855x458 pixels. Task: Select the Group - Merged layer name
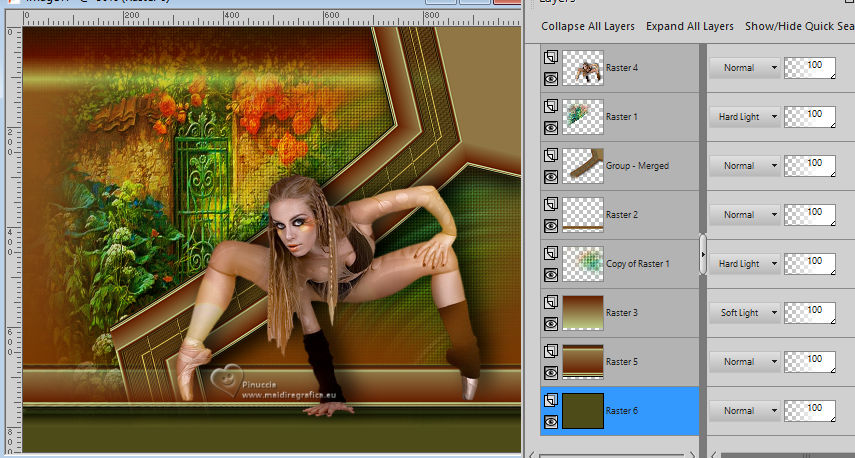coord(637,166)
